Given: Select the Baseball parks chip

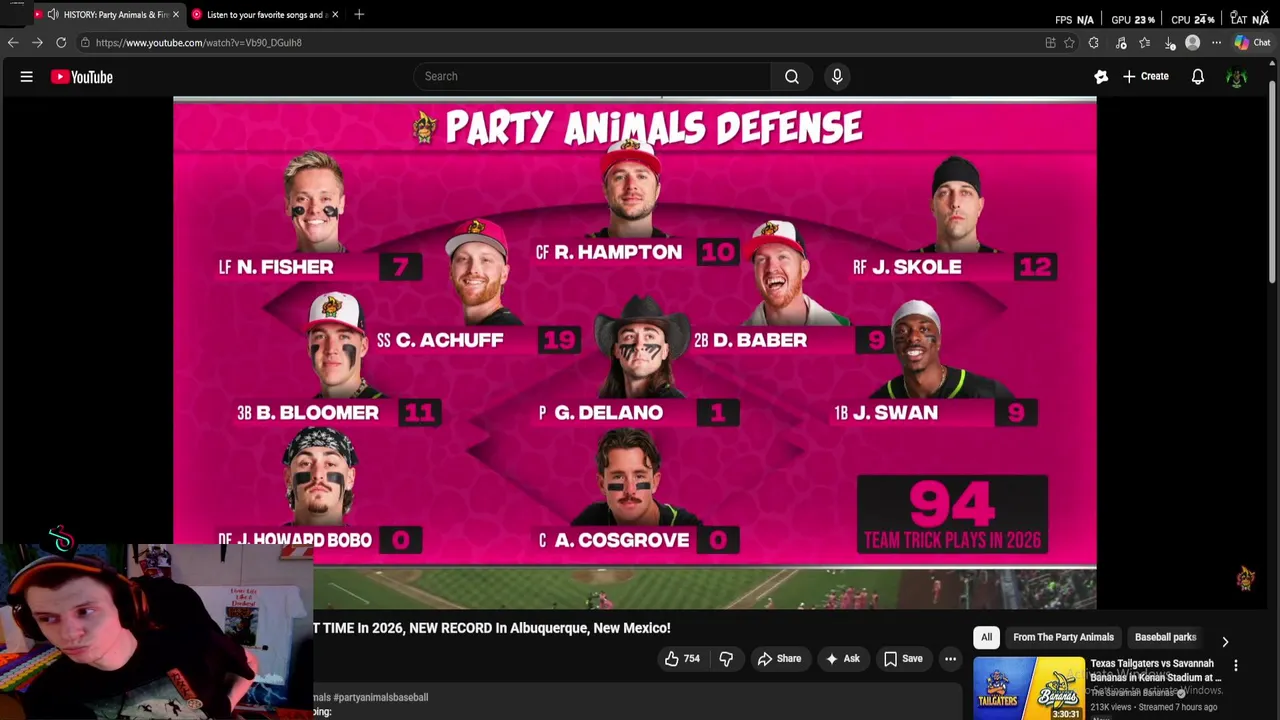Looking at the screenshot, I should coord(1165,637).
